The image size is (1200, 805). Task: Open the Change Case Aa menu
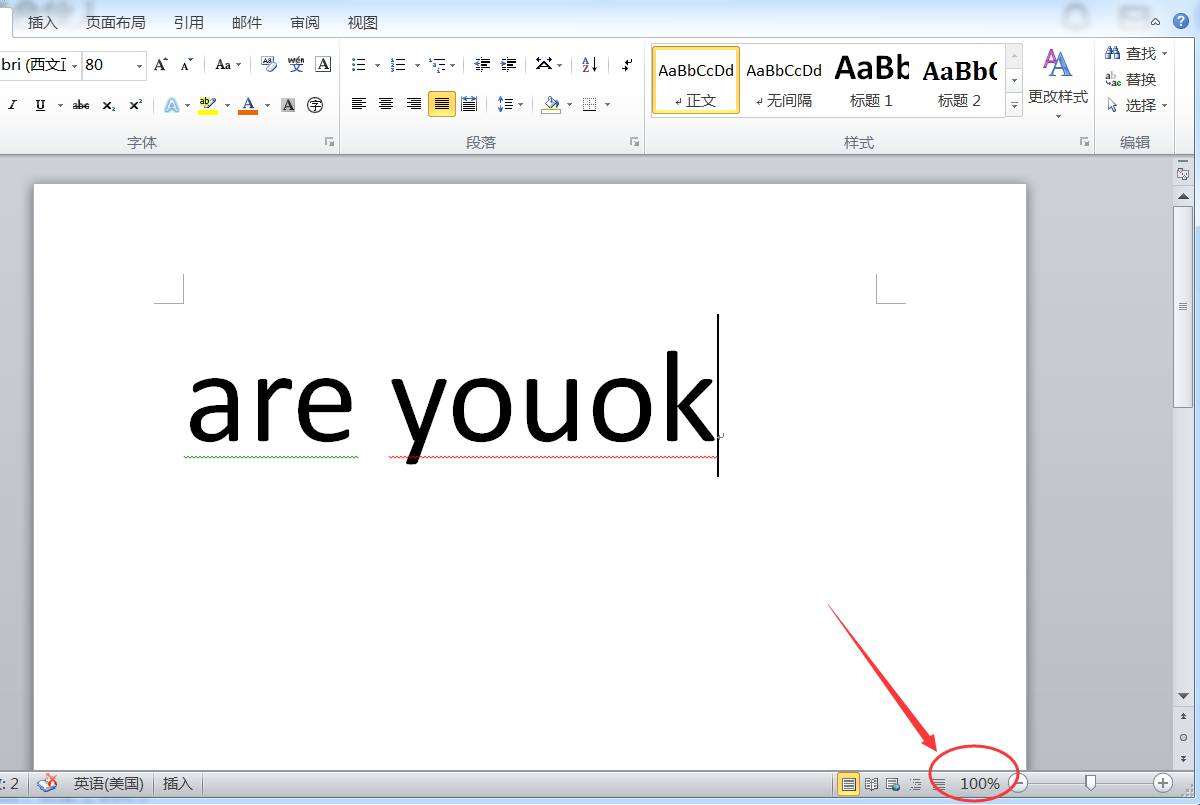228,65
